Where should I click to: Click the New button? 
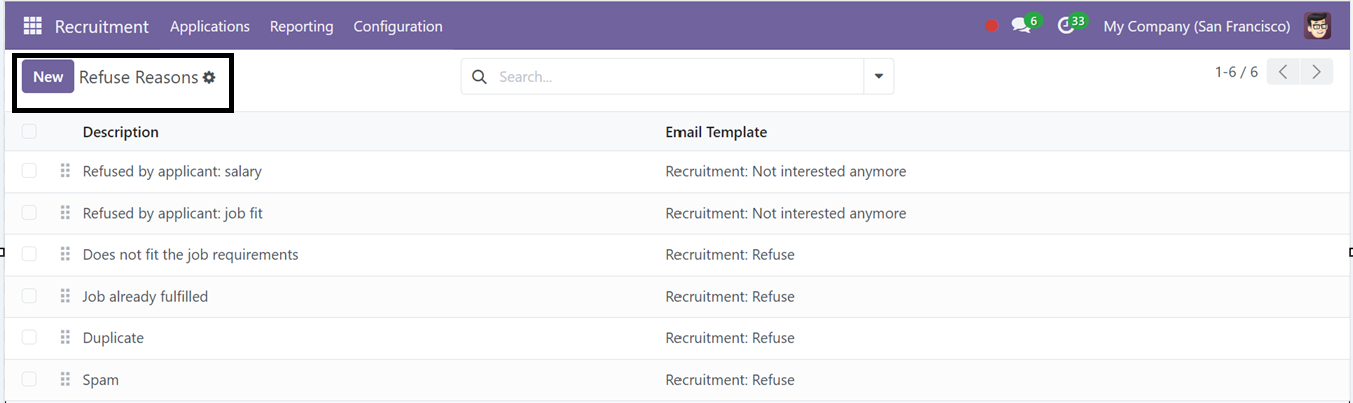coord(48,77)
